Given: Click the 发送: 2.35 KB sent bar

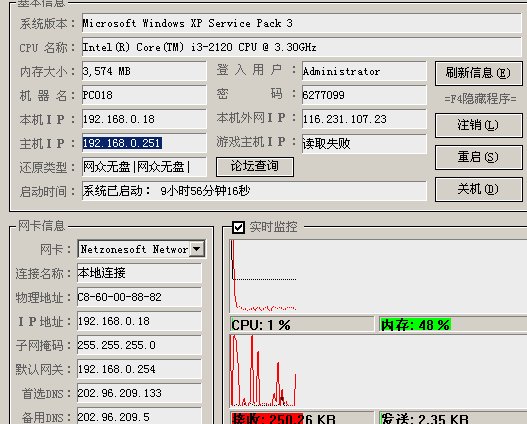Looking at the screenshot, I should click(453, 418).
